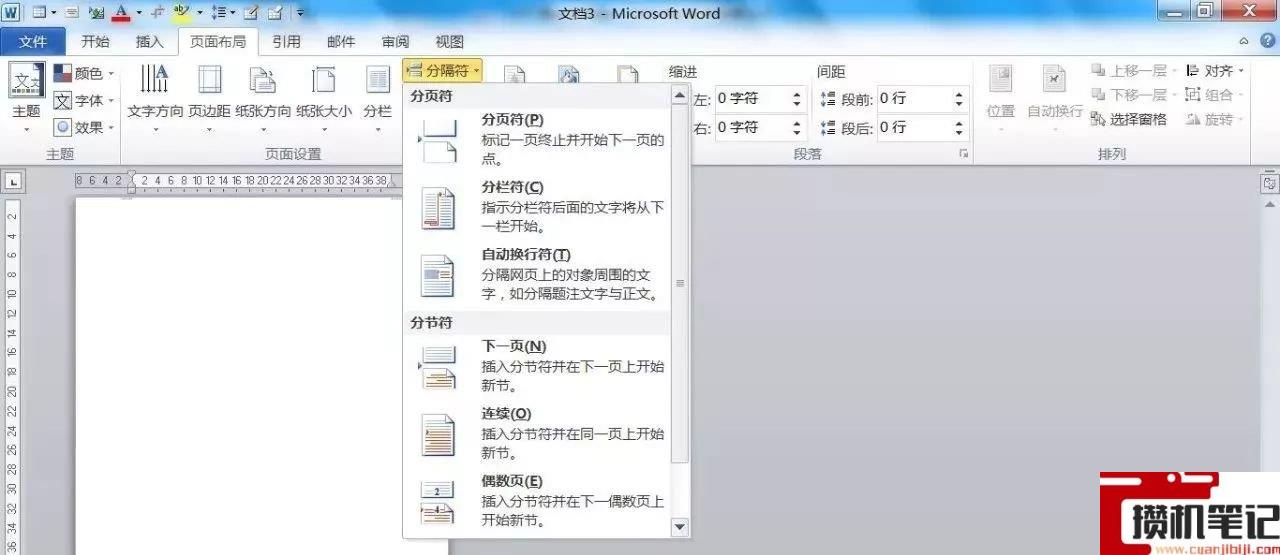Click the right indent spinner arrows
The width and height of the screenshot is (1280, 555).
[797, 127]
